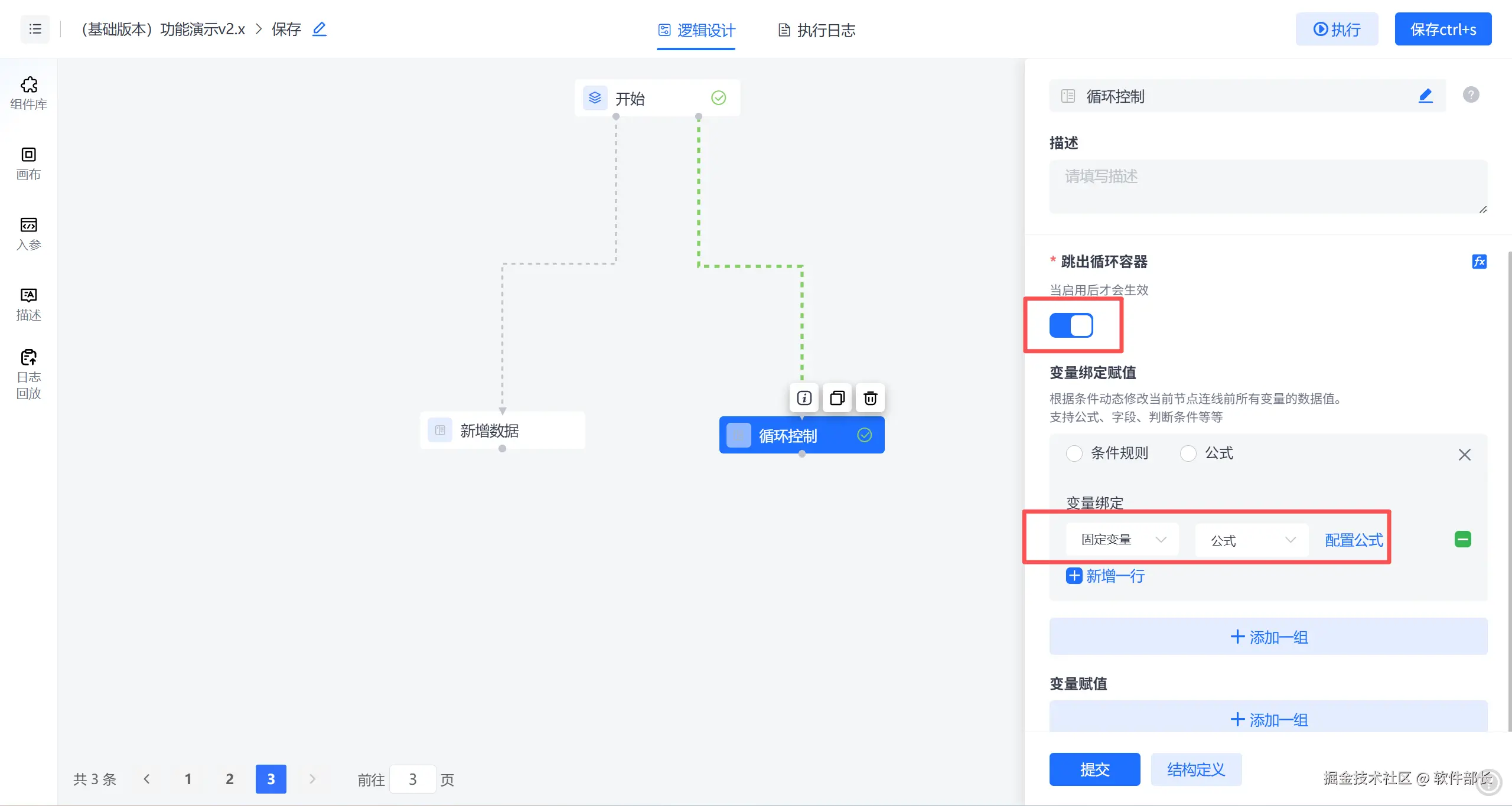Screen dimensions: 1512x806
Task: Open the 组件库 component library sidebar icon
Action: pos(28,93)
